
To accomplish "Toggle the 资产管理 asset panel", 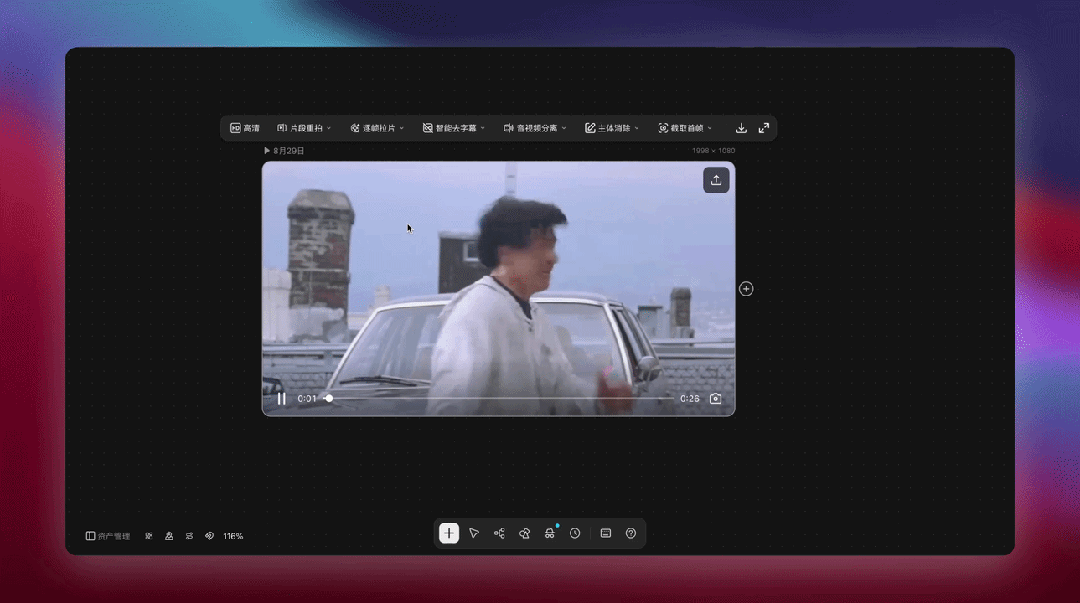I will click(x=107, y=536).
